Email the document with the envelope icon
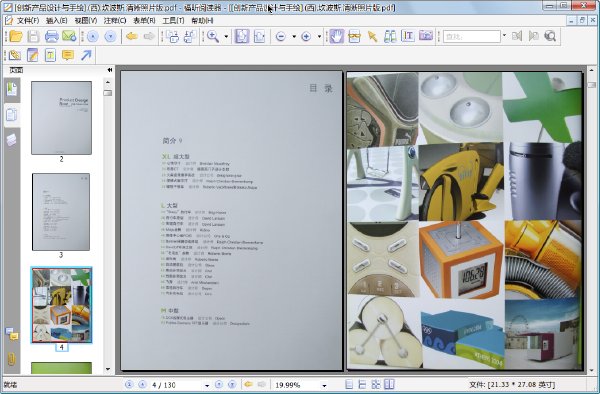Image resolution: width=600 pixels, height=394 pixels. tap(69, 36)
